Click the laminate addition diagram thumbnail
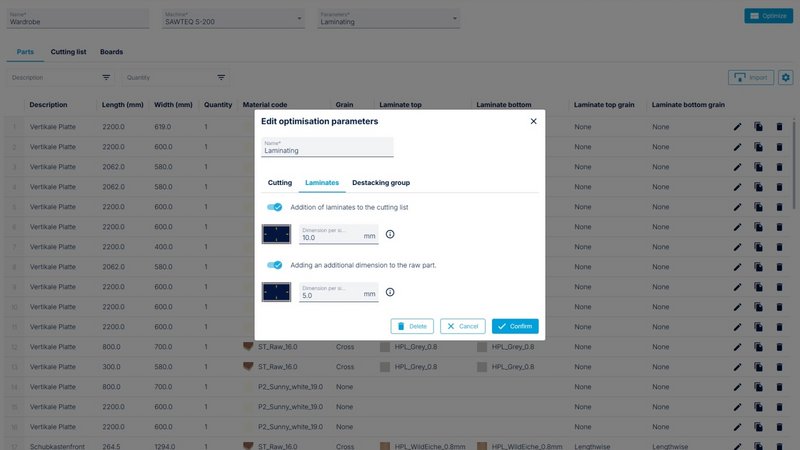 [x=275, y=234]
